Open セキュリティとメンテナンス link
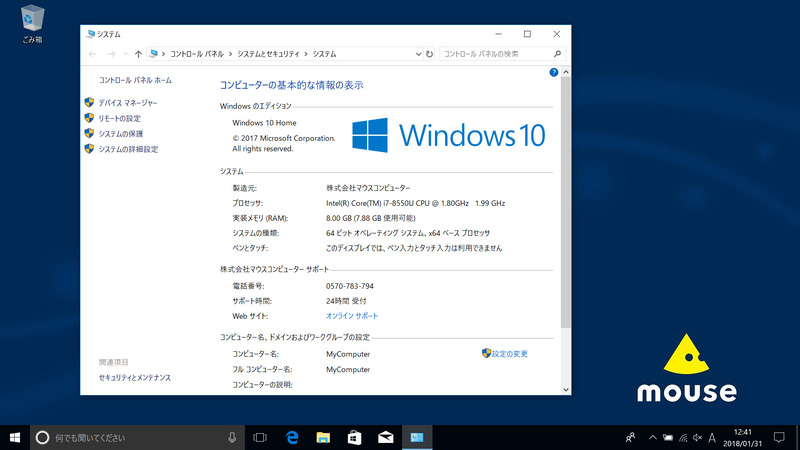800x450 pixels. (135, 378)
